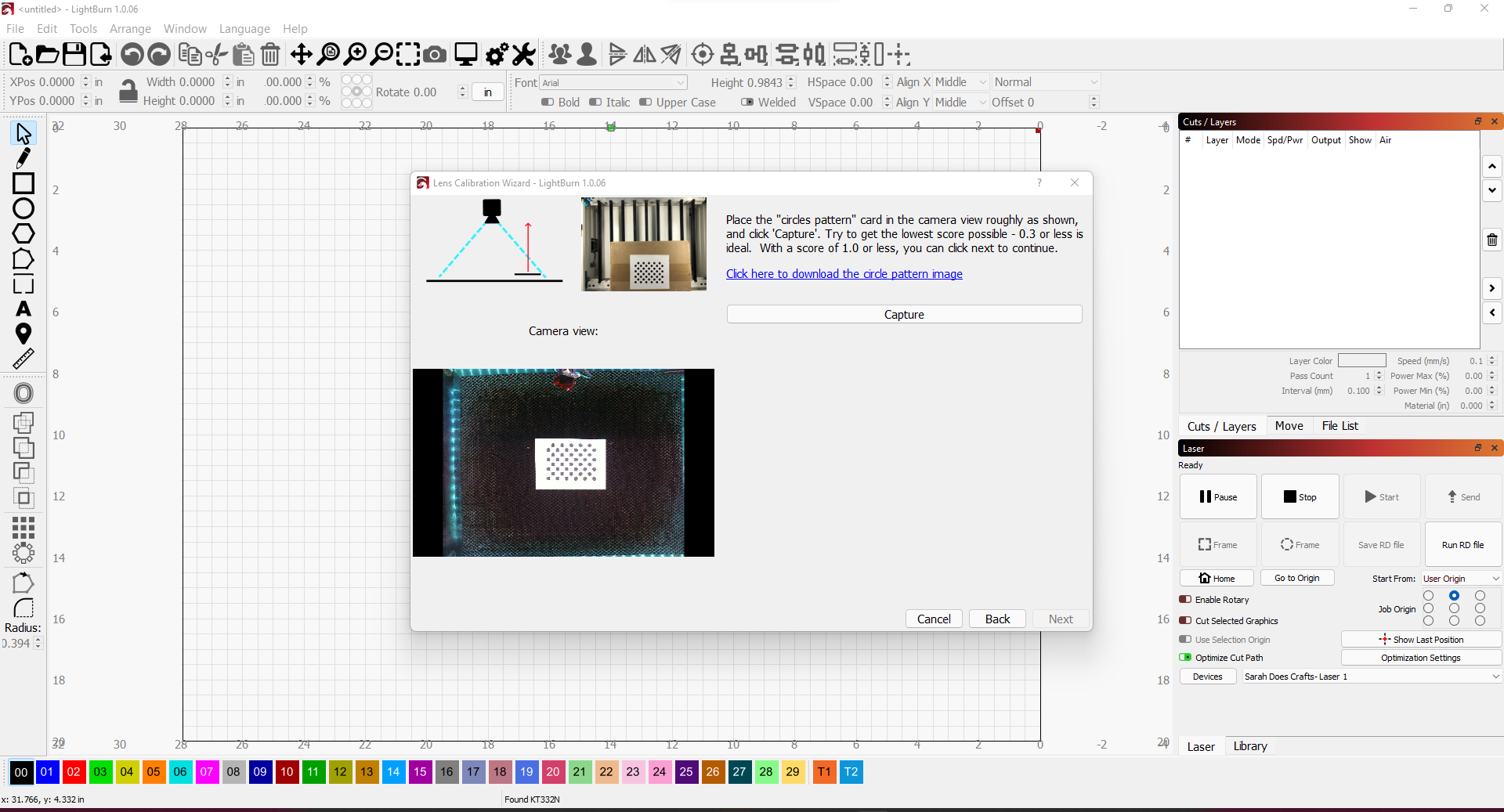Image resolution: width=1504 pixels, height=812 pixels.
Task: Open the Start From User Origin dropdown
Action: (1461, 579)
